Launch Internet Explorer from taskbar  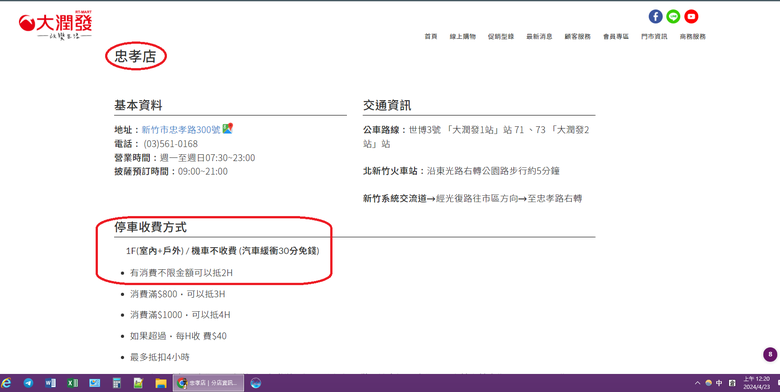6,383
